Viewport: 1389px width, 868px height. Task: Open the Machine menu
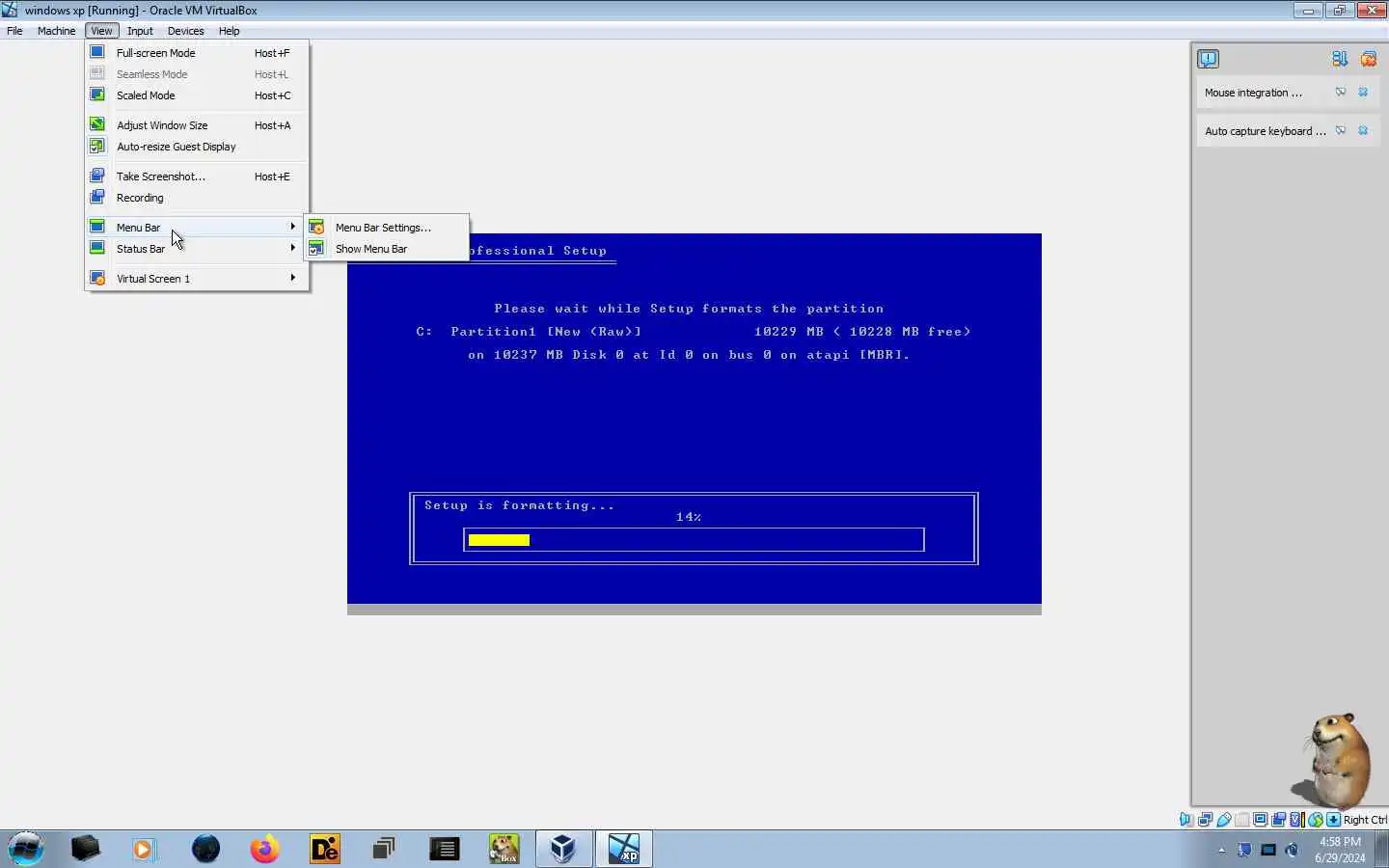tap(56, 31)
